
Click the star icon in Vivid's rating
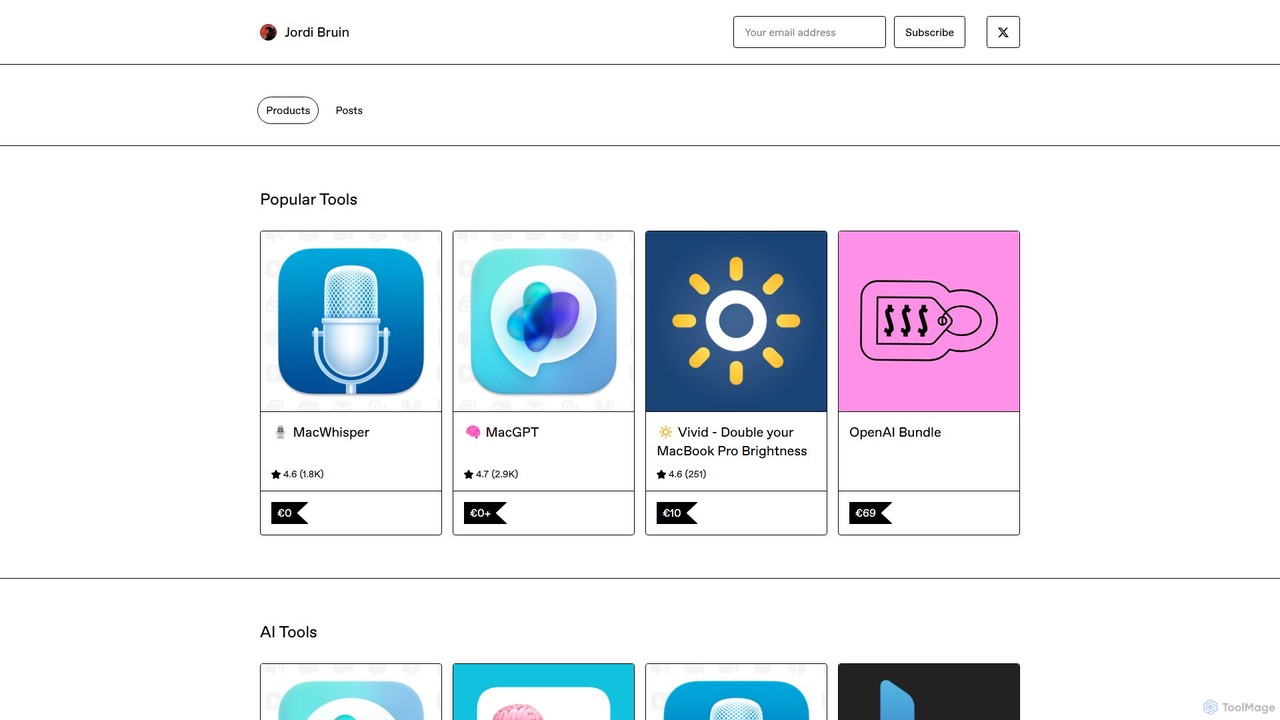(661, 474)
